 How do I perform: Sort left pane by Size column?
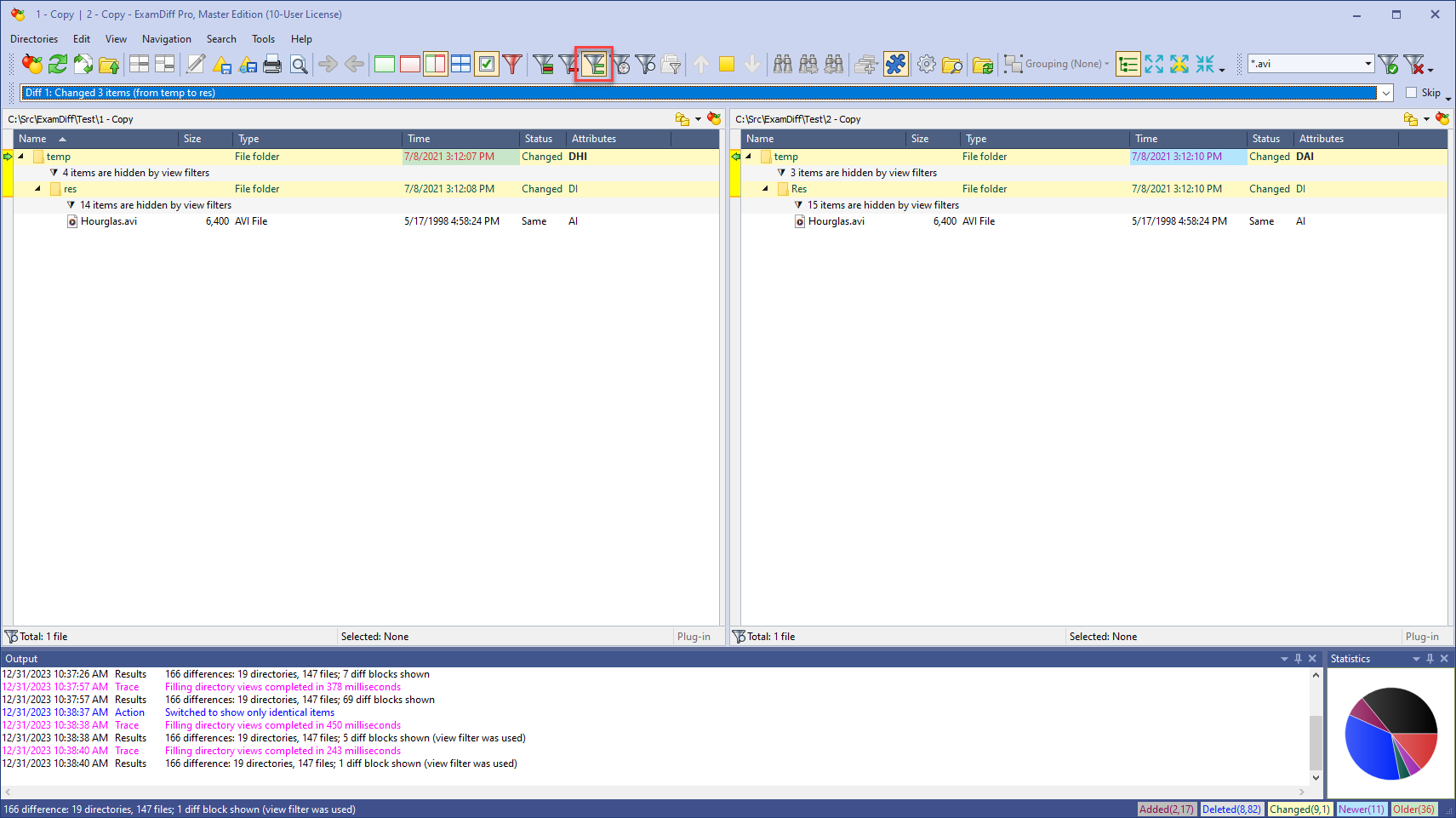[205, 139]
